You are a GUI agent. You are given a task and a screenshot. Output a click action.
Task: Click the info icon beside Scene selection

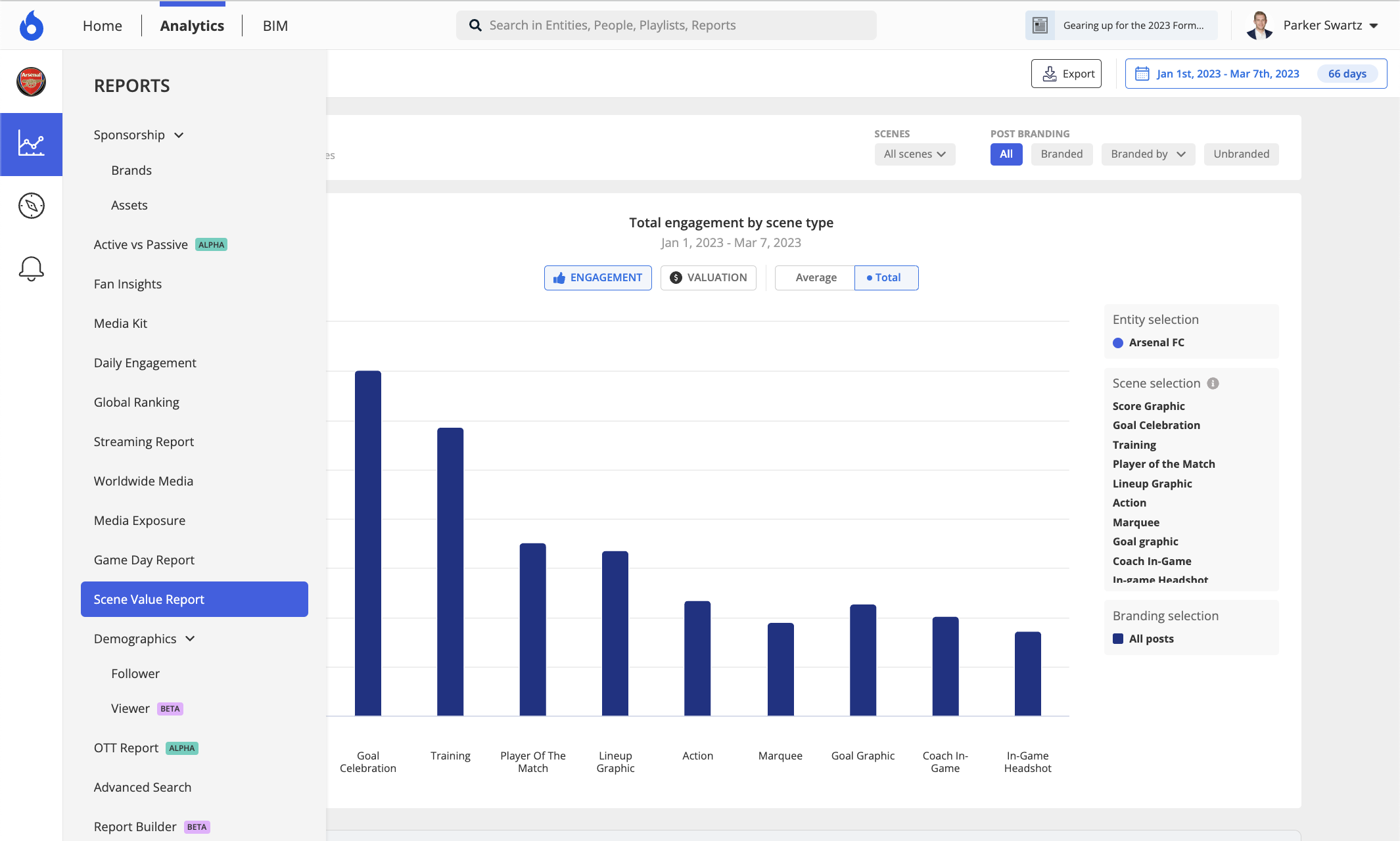point(1213,383)
